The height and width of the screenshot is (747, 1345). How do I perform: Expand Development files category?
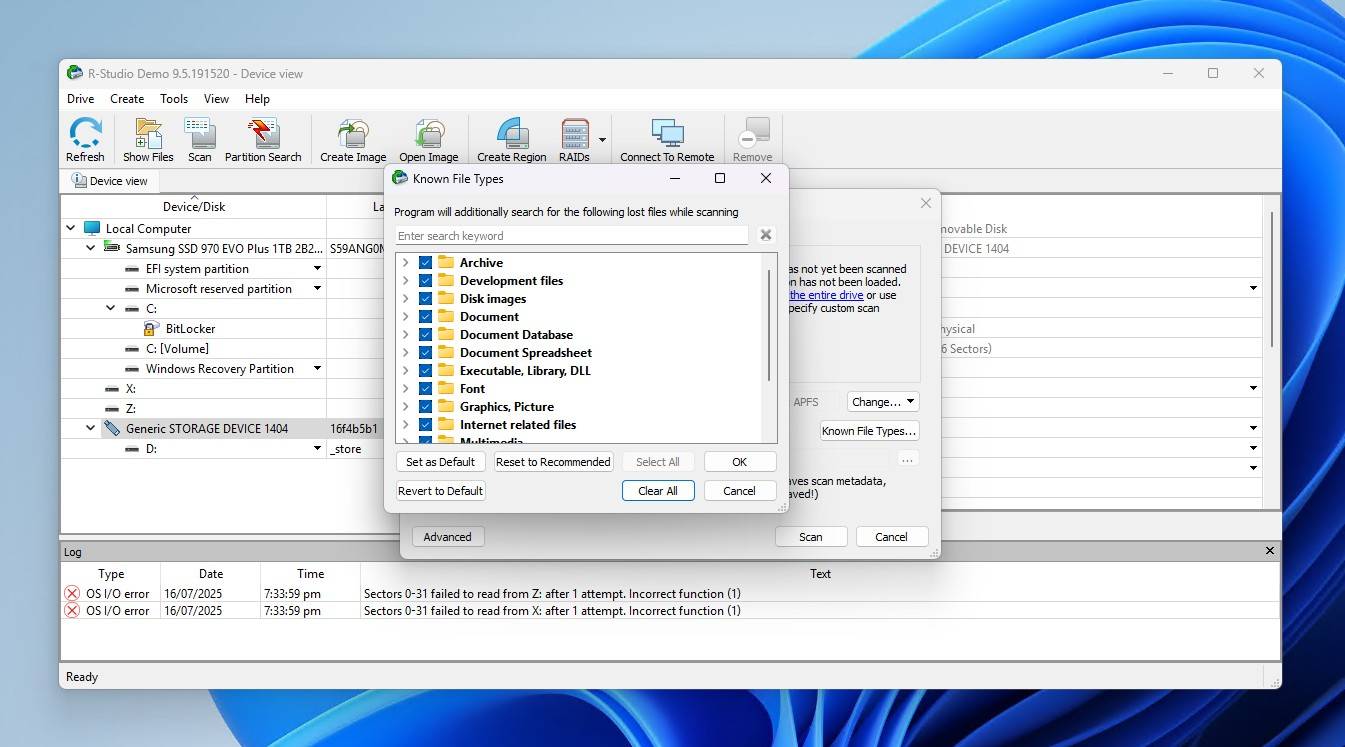pos(405,280)
